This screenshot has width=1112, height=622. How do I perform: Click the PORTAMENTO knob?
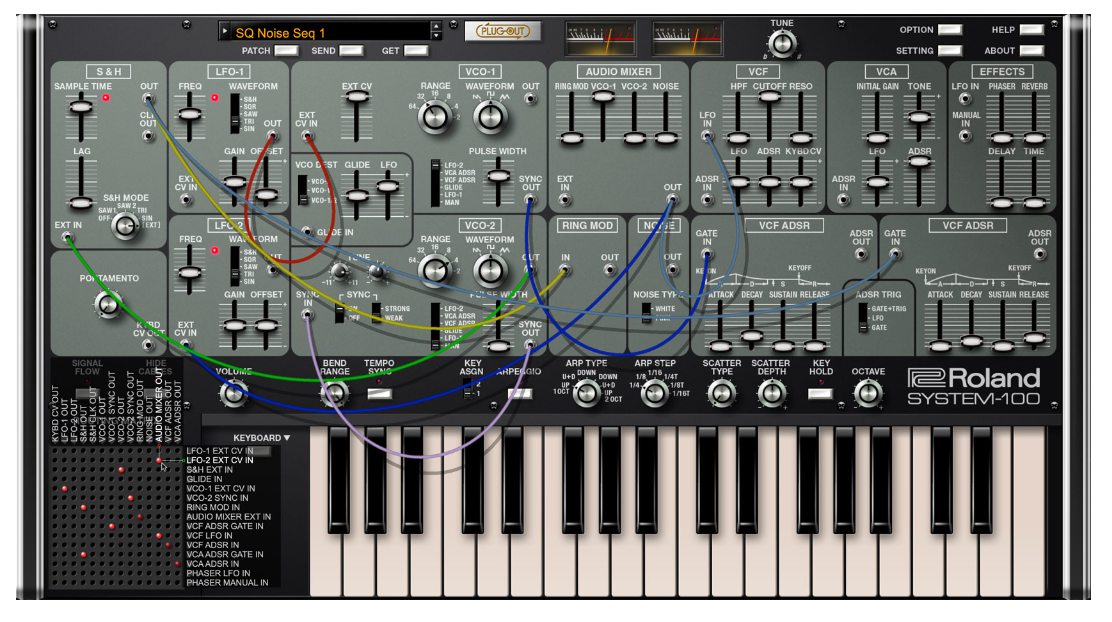107,304
